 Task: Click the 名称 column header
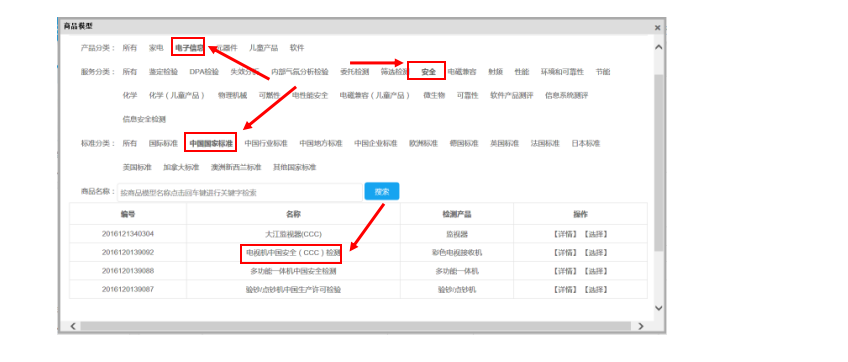tap(293, 214)
